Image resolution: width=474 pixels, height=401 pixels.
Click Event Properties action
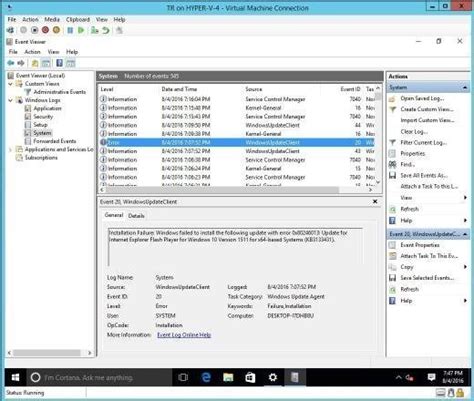420,245
